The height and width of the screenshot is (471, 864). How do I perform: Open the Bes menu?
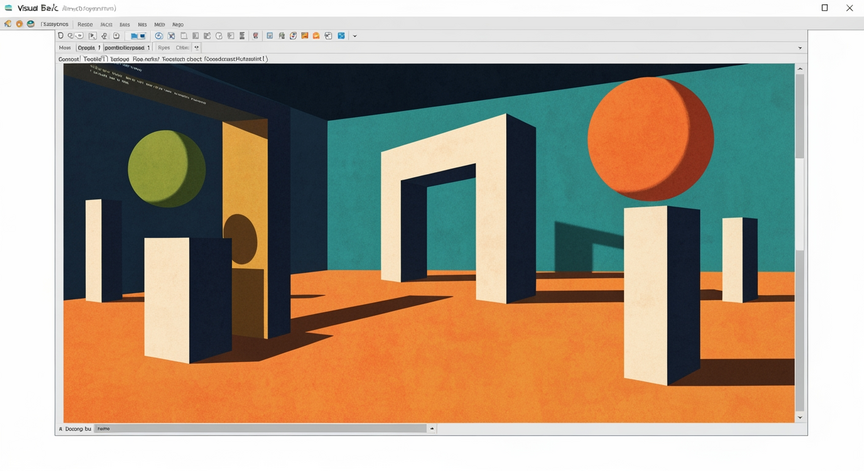125,24
